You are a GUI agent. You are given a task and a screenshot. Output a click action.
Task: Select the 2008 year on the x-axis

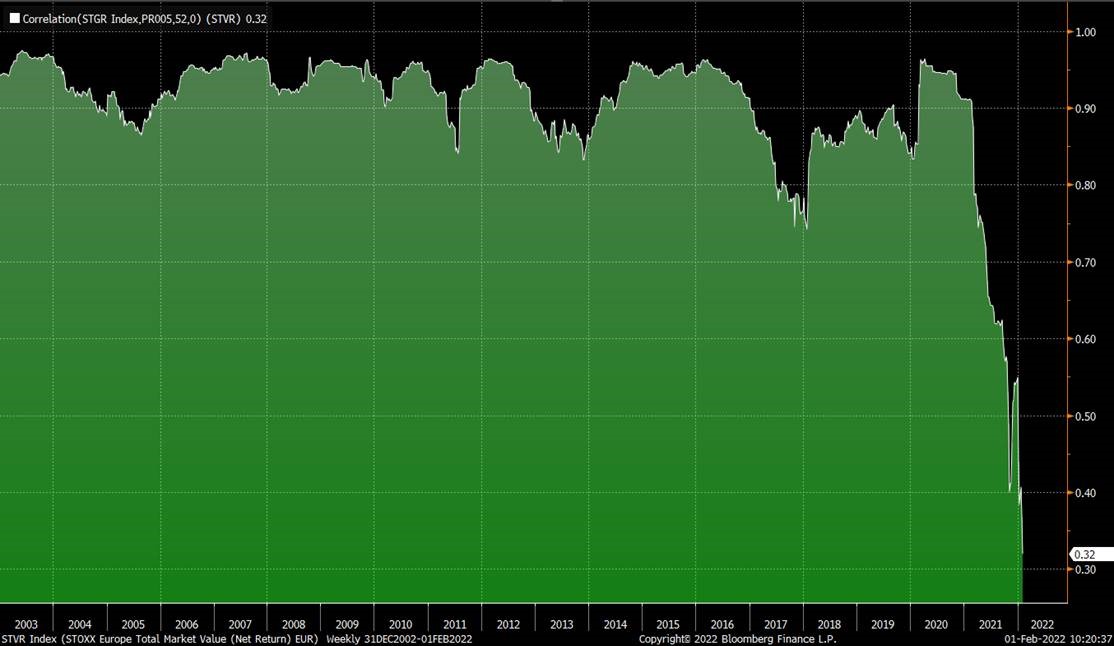coord(293,623)
